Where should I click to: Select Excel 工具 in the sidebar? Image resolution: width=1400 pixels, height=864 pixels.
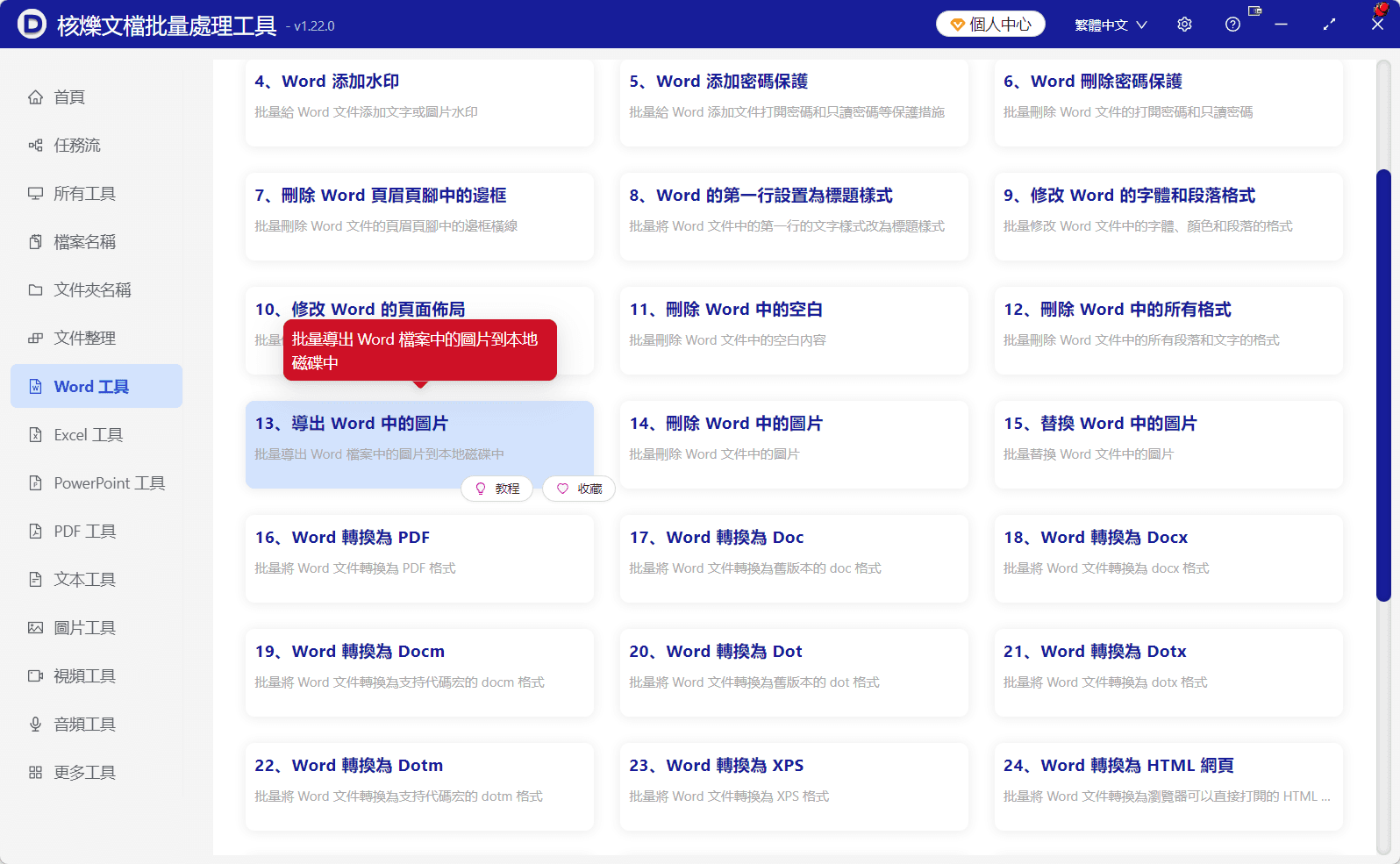pos(96,435)
